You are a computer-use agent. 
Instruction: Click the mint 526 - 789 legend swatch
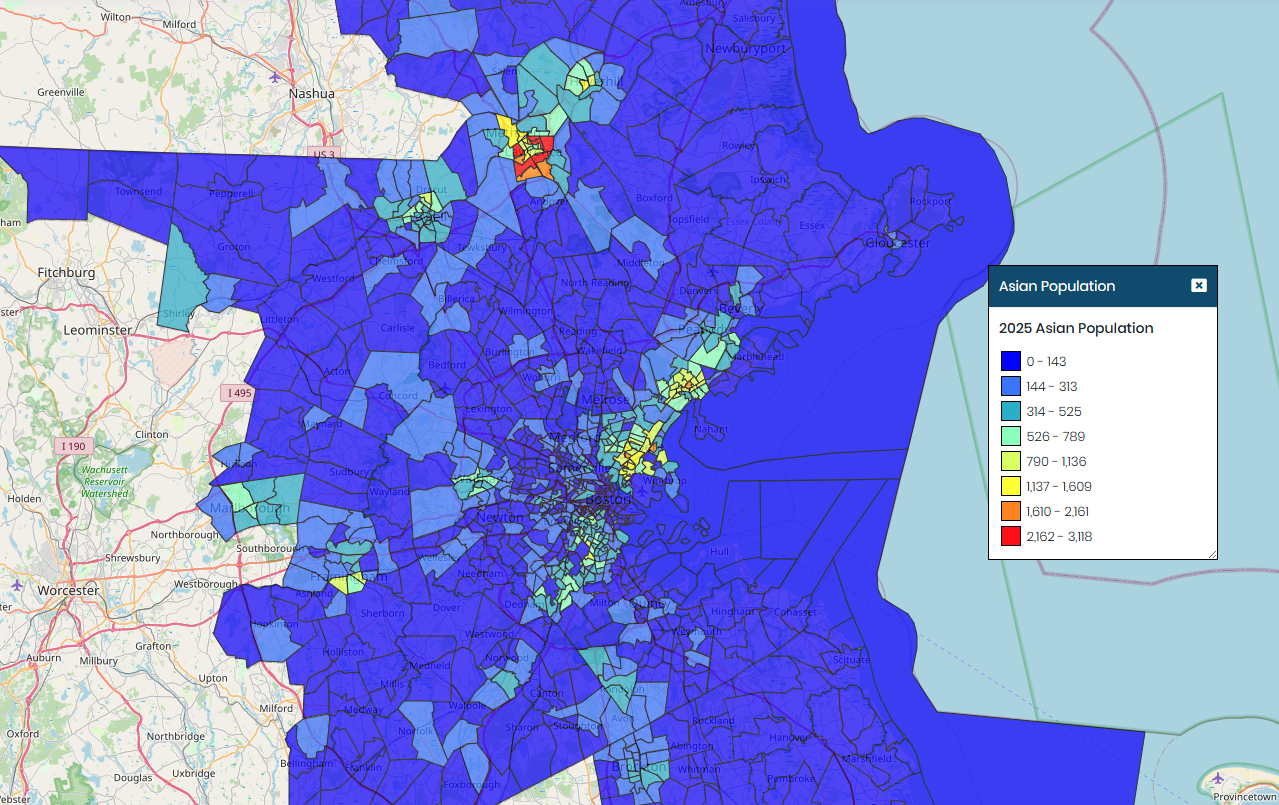pyautogui.click(x=1011, y=437)
